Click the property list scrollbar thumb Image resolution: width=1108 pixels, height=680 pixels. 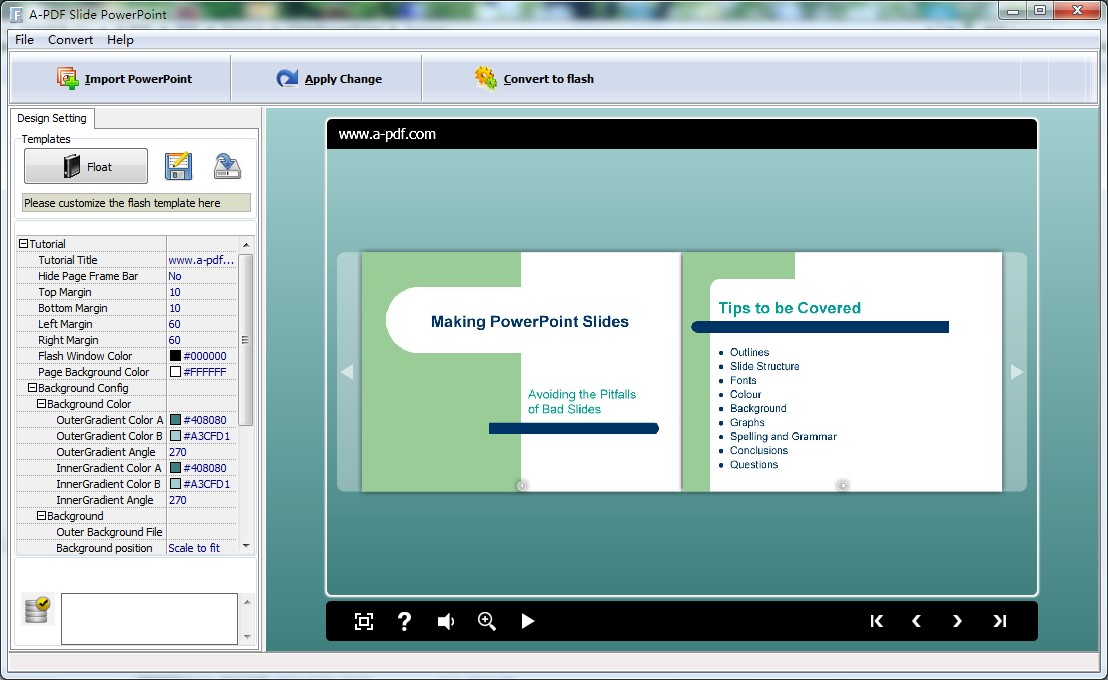pos(245,339)
